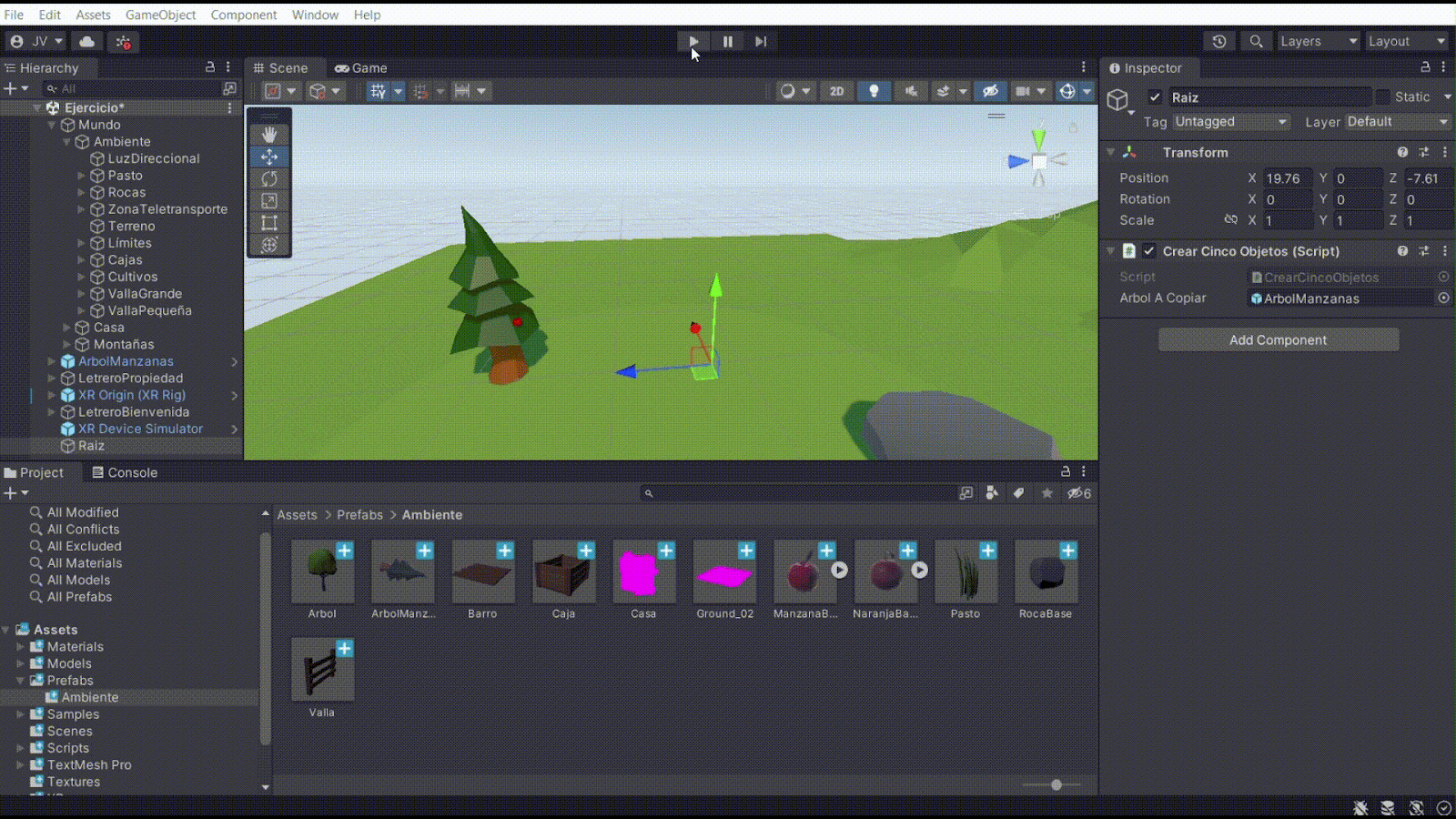The image size is (1456, 819).
Task: Toggle Crear Cinco Objetos script enabled checkbox
Action: click(x=1149, y=251)
